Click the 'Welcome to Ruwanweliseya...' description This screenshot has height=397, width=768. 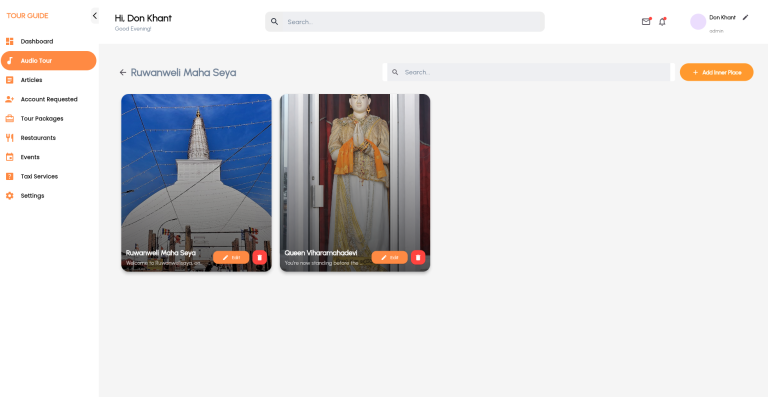click(x=164, y=263)
